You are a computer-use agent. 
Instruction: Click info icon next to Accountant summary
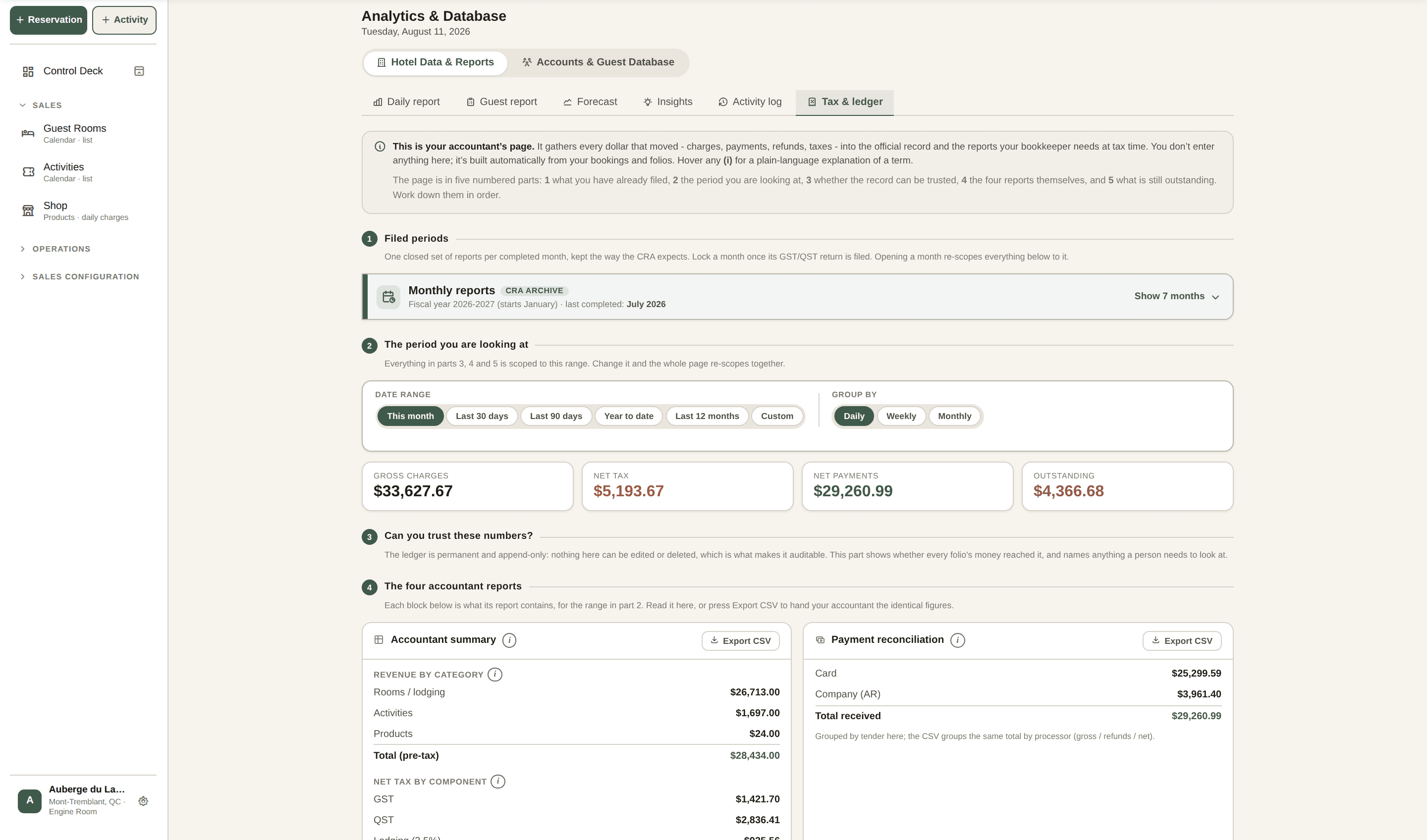coord(509,640)
